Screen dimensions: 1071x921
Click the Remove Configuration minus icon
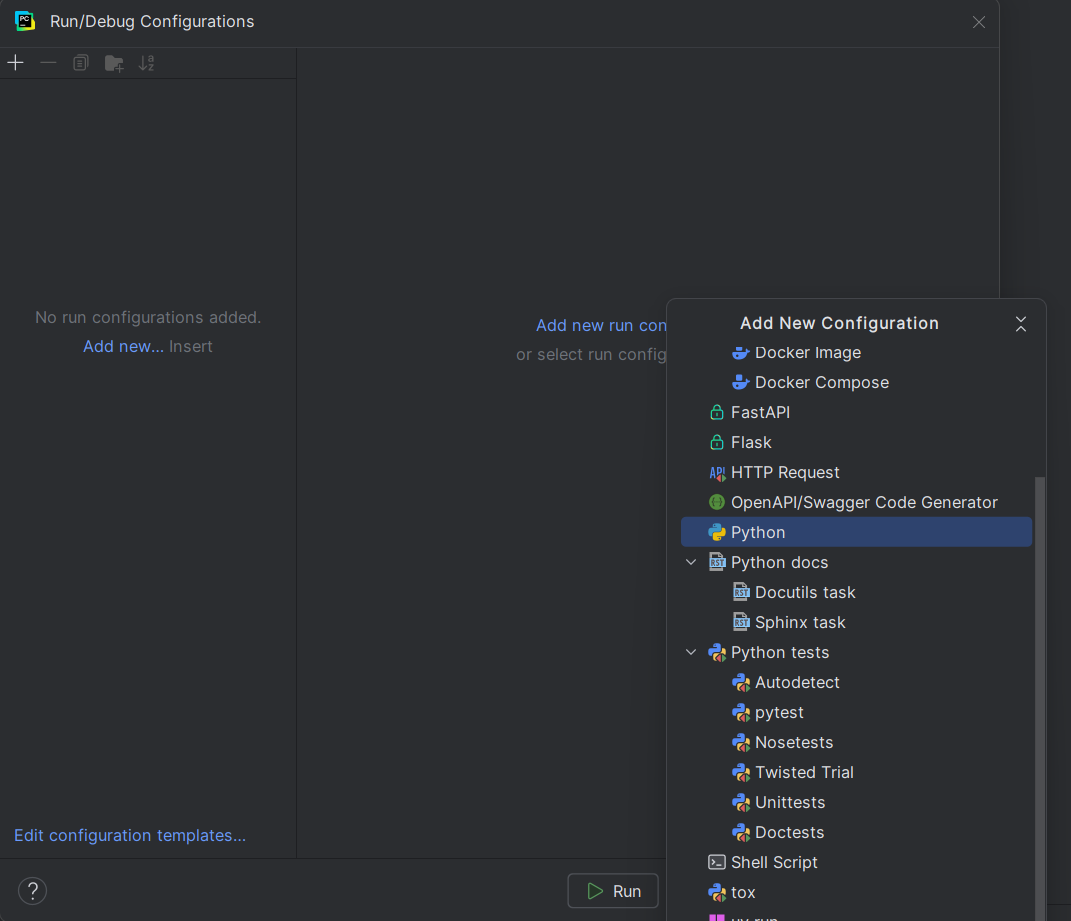coord(48,63)
